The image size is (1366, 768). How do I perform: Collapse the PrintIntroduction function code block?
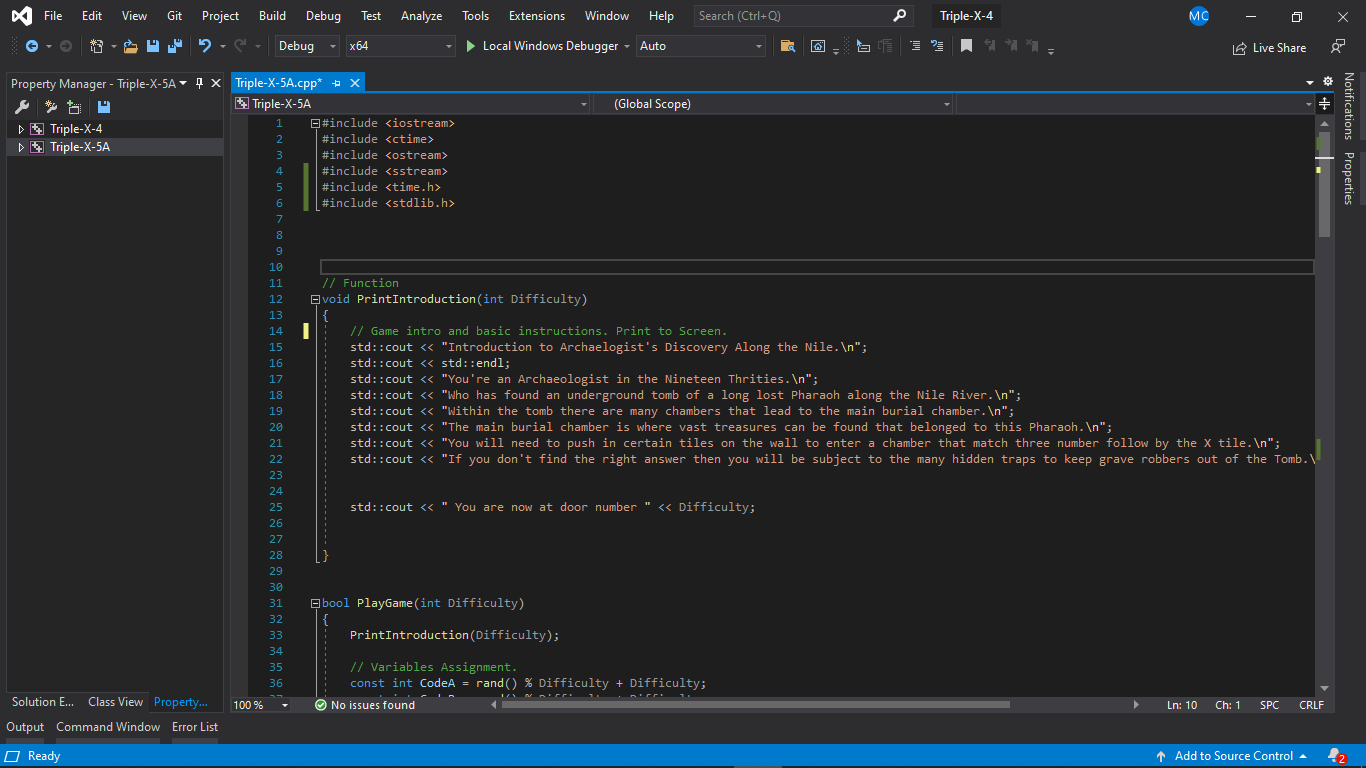[315, 299]
